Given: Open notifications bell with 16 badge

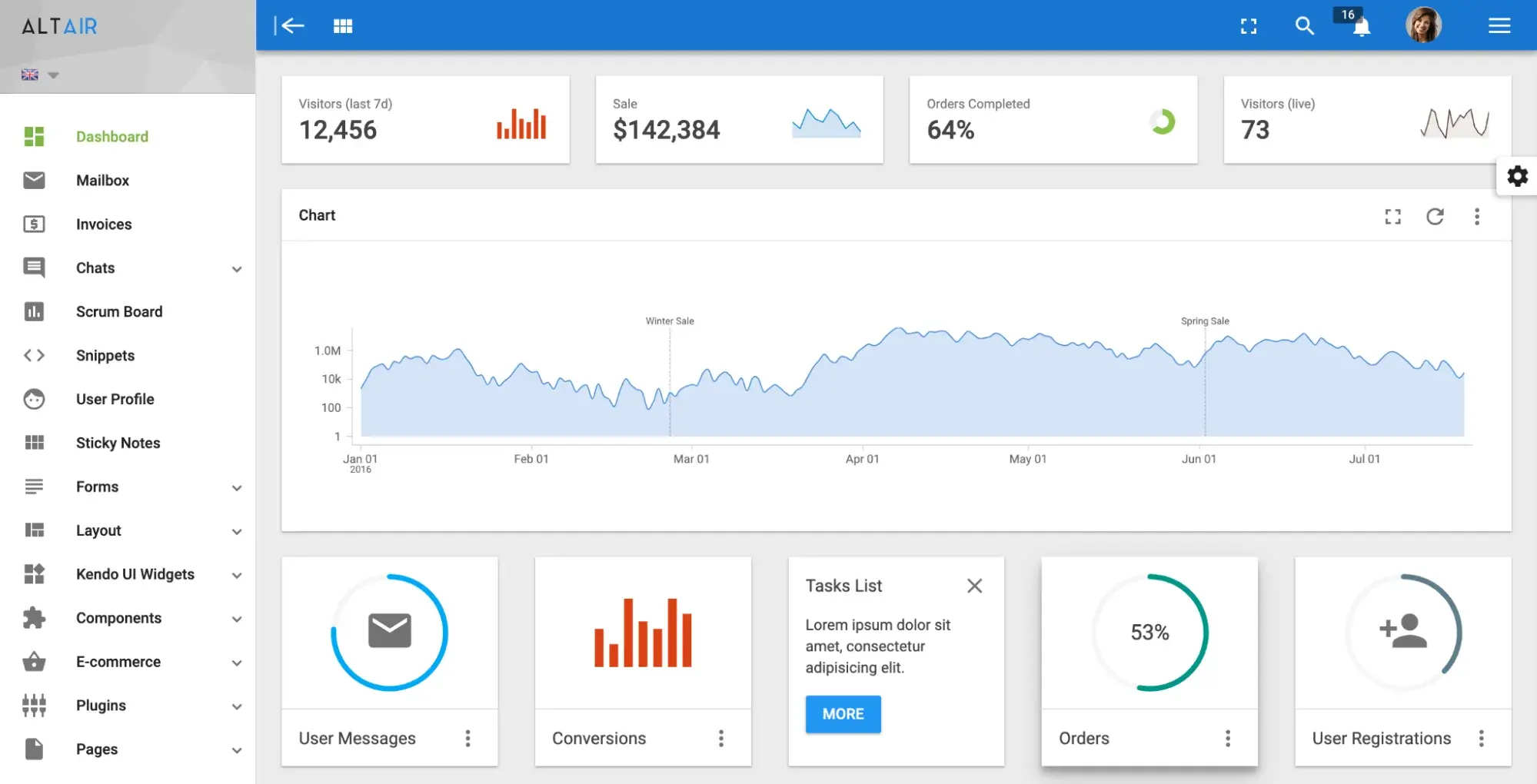Looking at the screenshot, I should coord(1361,27).
